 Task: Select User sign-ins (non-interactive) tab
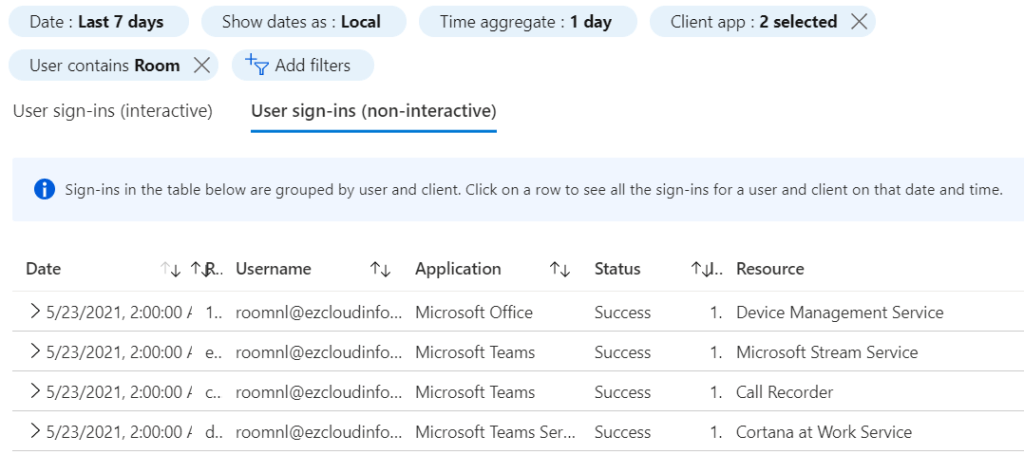click(373, 111)
